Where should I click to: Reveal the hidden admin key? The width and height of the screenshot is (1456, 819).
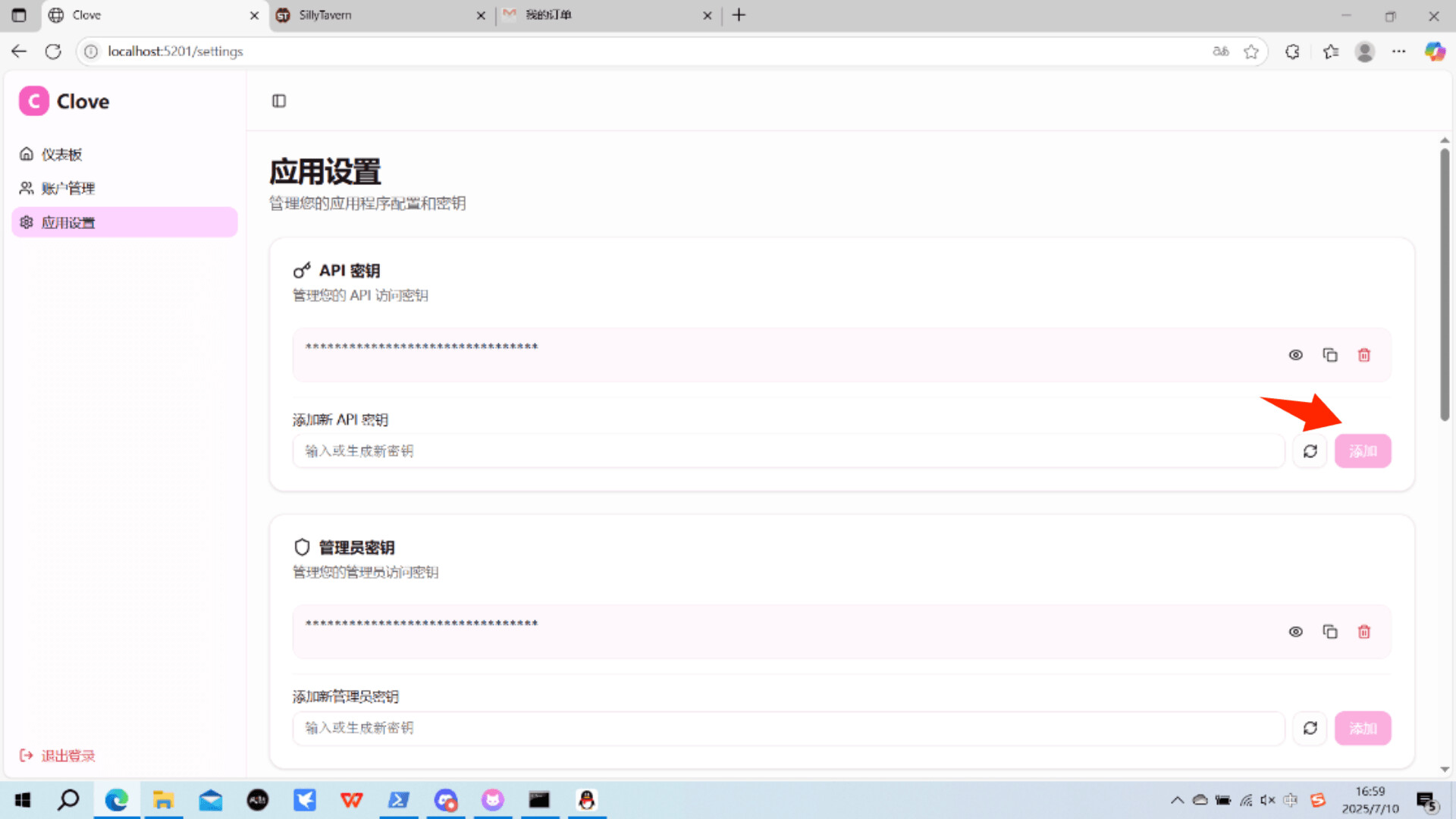1295,631
